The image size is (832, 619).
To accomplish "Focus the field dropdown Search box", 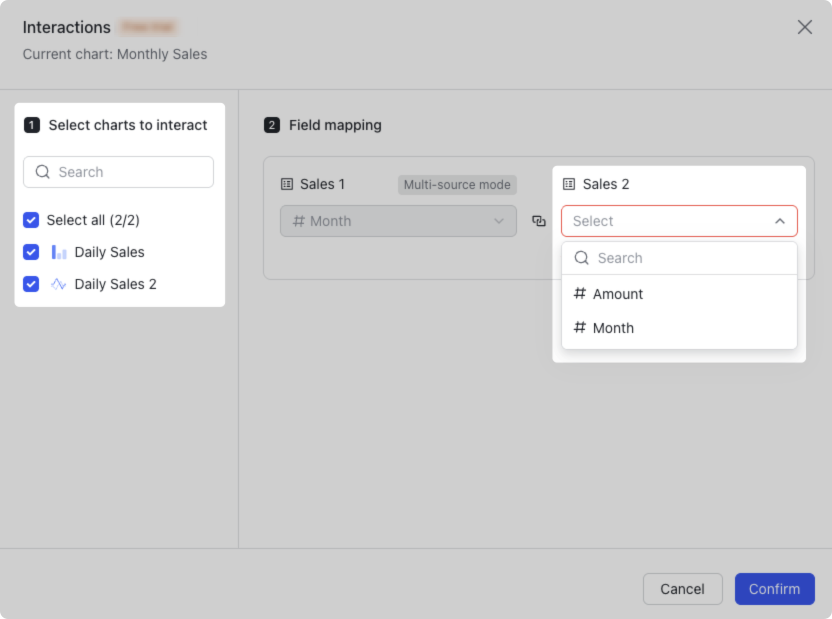I will [679, 258].
